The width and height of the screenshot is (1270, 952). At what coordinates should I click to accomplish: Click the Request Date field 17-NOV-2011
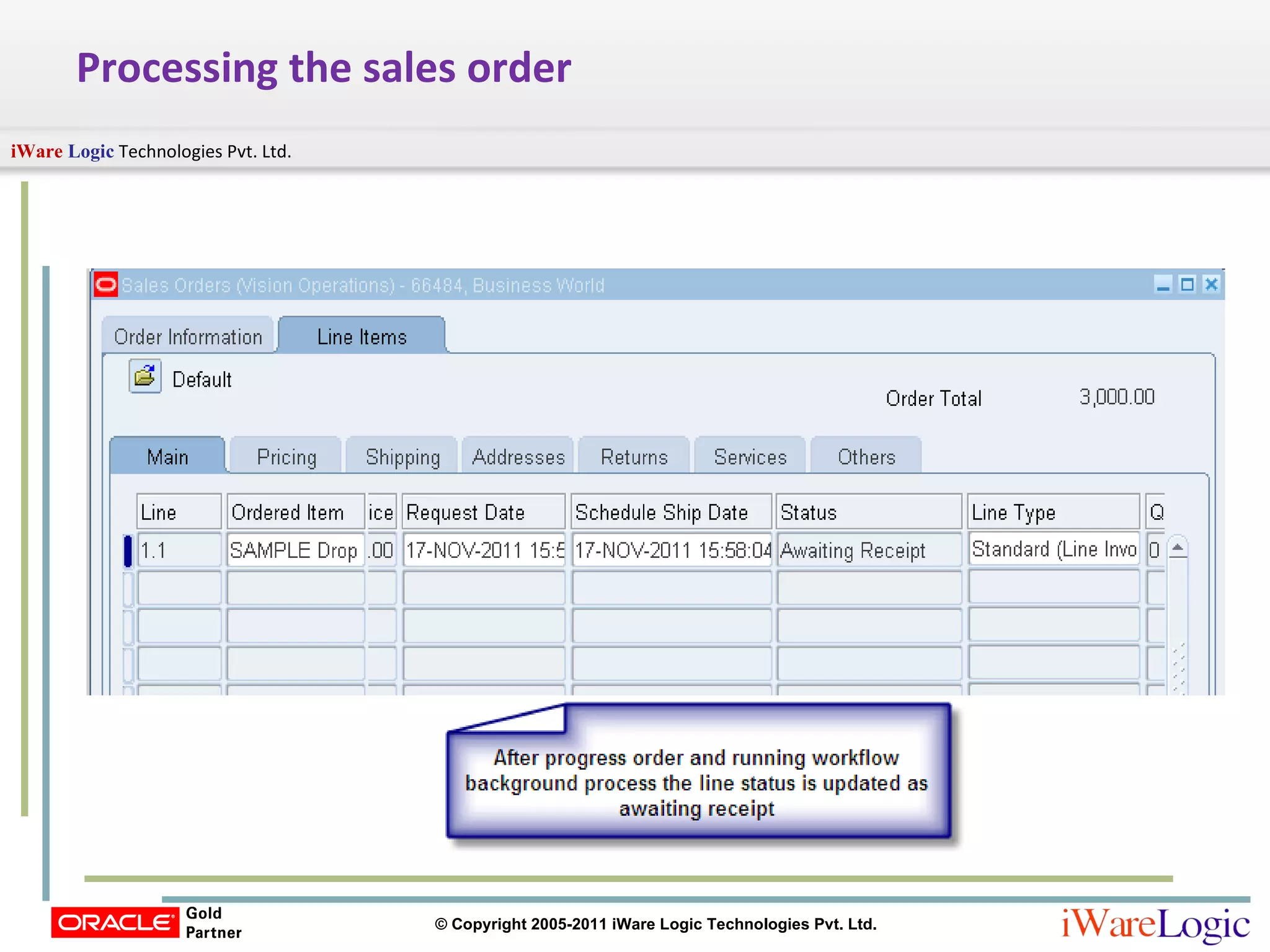484,550
